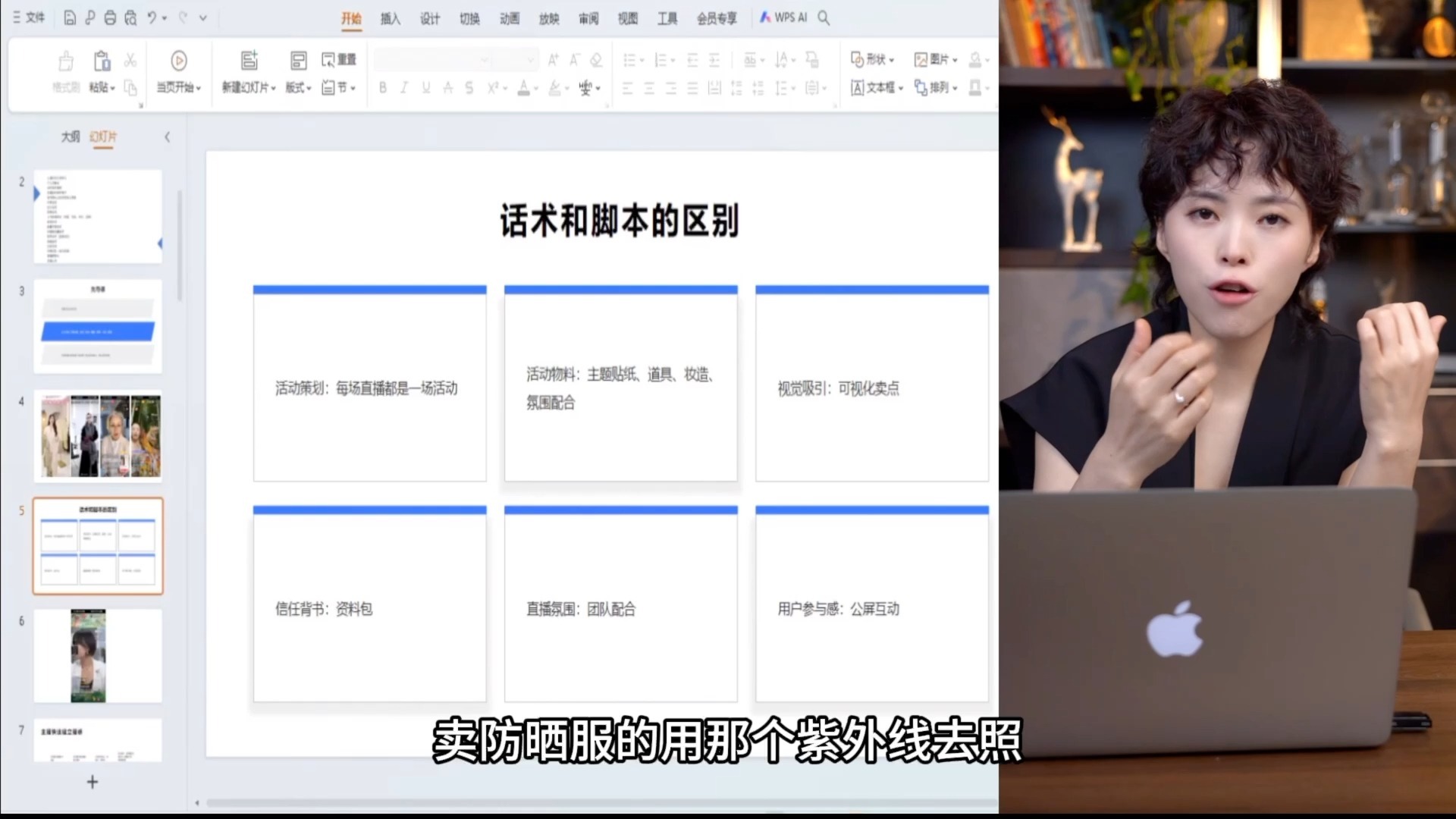Toggle bold formatting
The height and width of the screenshot is (819, 1456).
[x=382, y=88]
